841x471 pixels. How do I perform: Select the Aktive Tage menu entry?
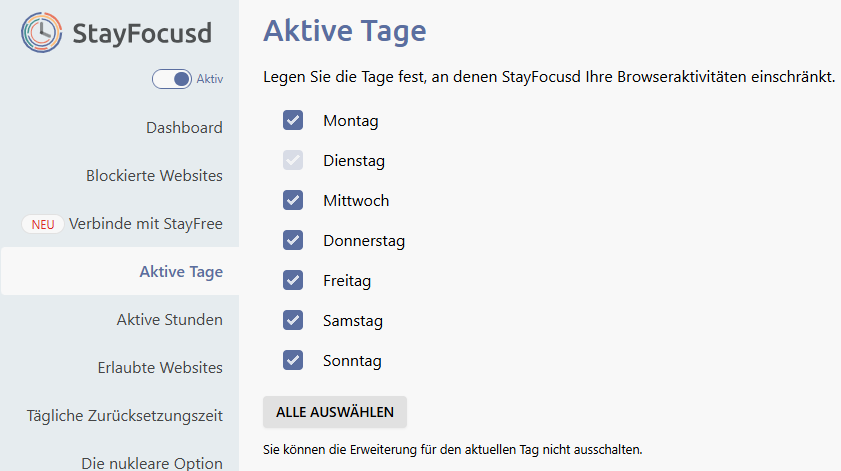point(181,272)
